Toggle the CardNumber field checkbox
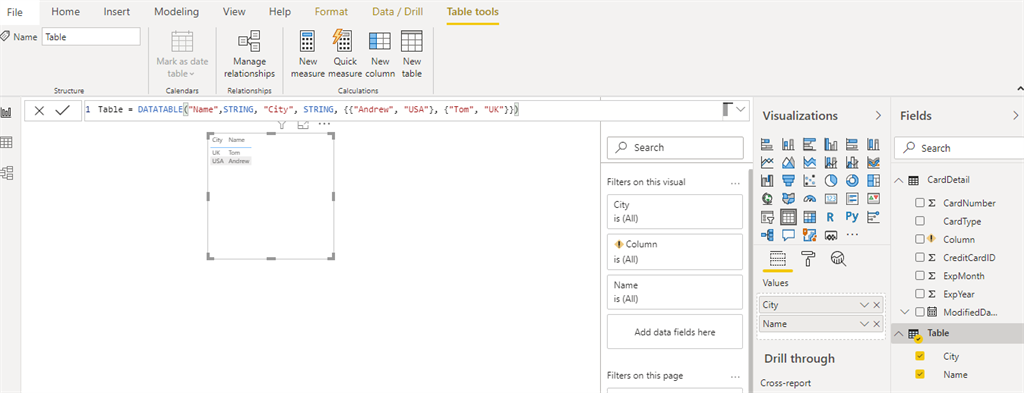This screenshot has height=393, width=1024. (920, 203)
